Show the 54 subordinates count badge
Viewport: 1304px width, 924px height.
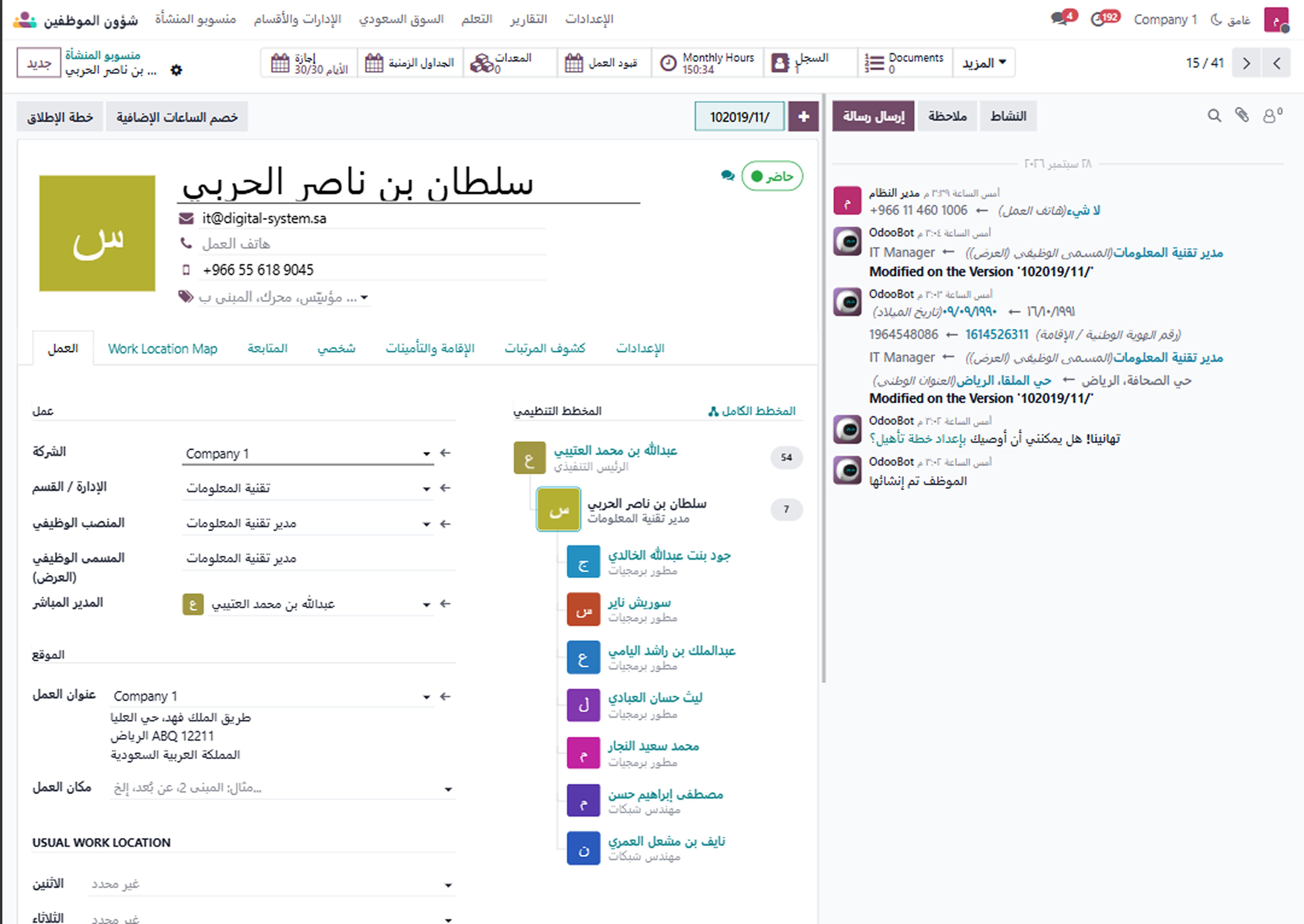[786, 457]
